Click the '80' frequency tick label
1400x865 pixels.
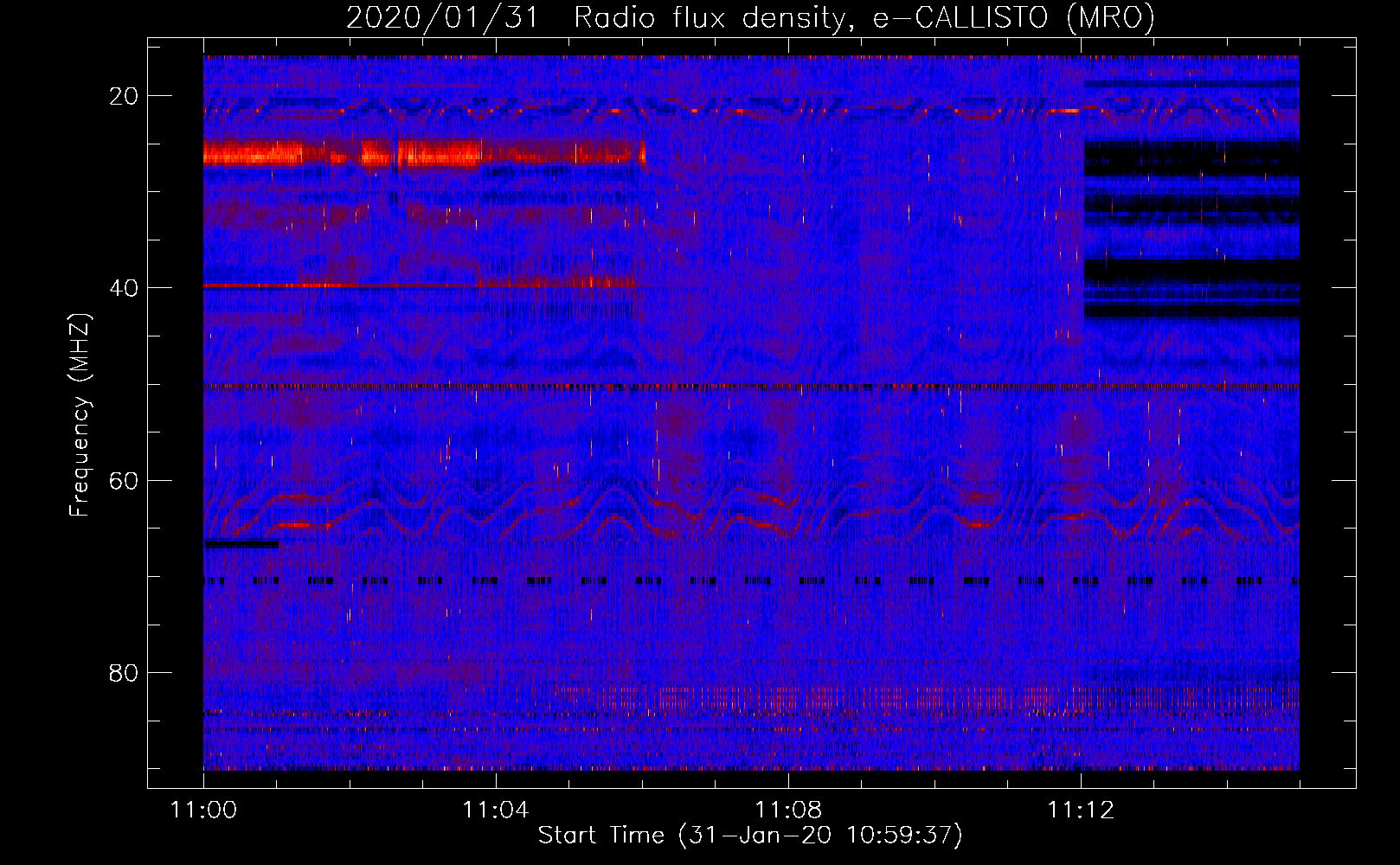[125, 672]
